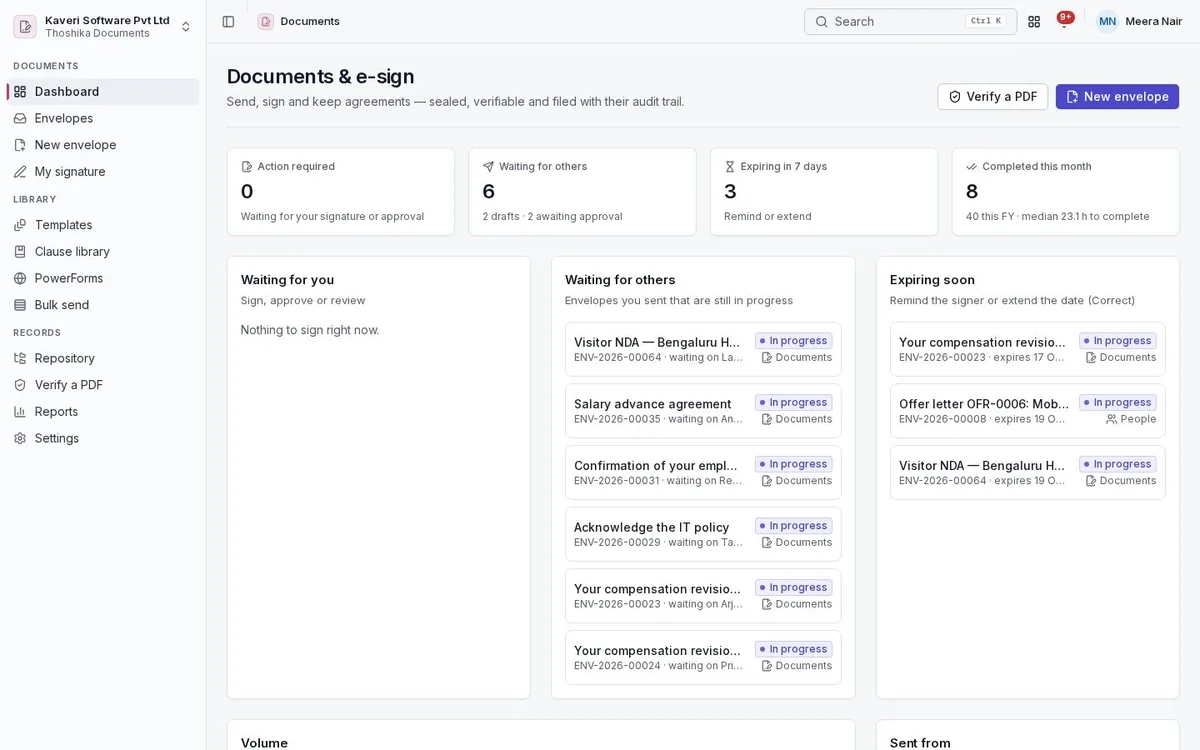Click the '2 drafts · 2 awaiting approval' text
Image resolution: width=1200 pixels, height=750 pixels.
click(552, 217)
